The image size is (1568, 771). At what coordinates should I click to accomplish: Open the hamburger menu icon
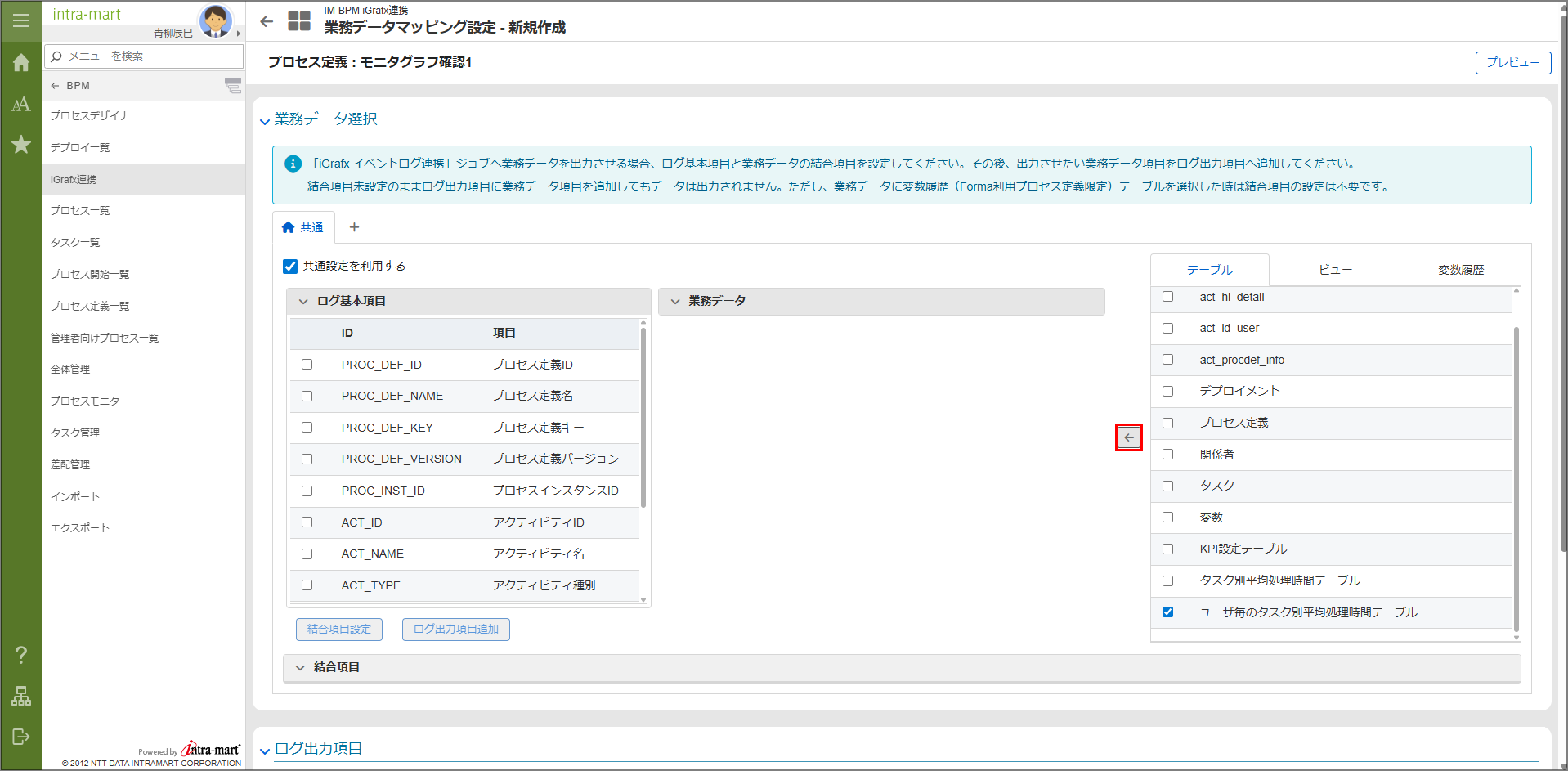click(21, 20)
